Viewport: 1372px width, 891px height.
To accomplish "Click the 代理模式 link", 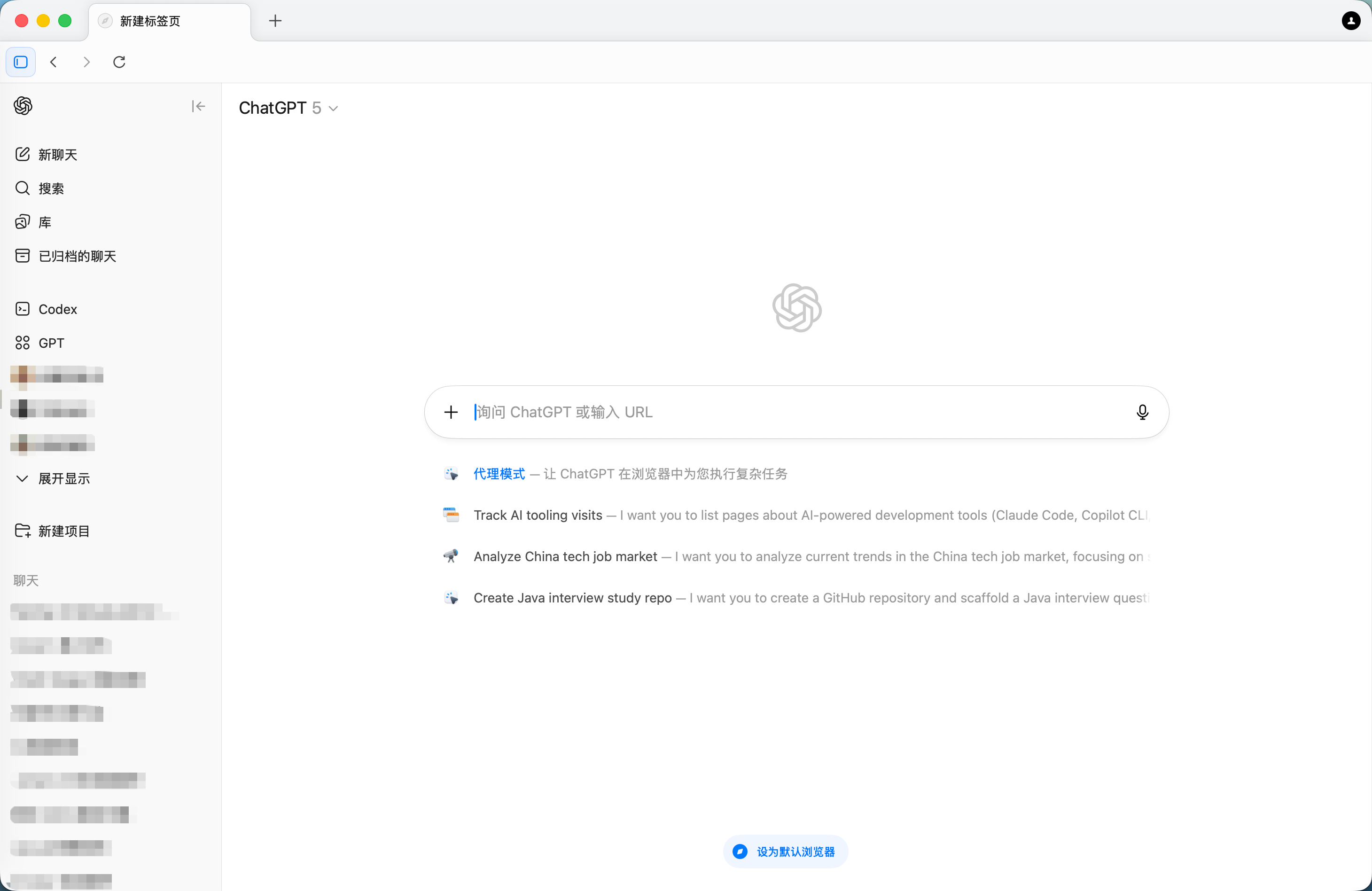I will point(499,474).
